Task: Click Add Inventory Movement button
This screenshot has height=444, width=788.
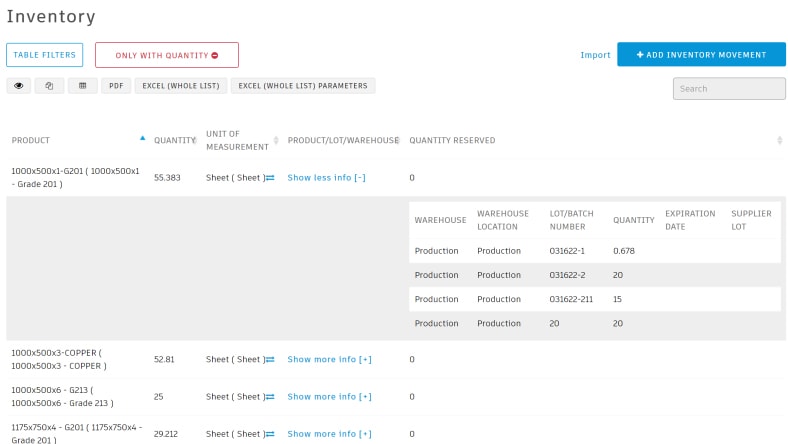Action: click(701, 55)
